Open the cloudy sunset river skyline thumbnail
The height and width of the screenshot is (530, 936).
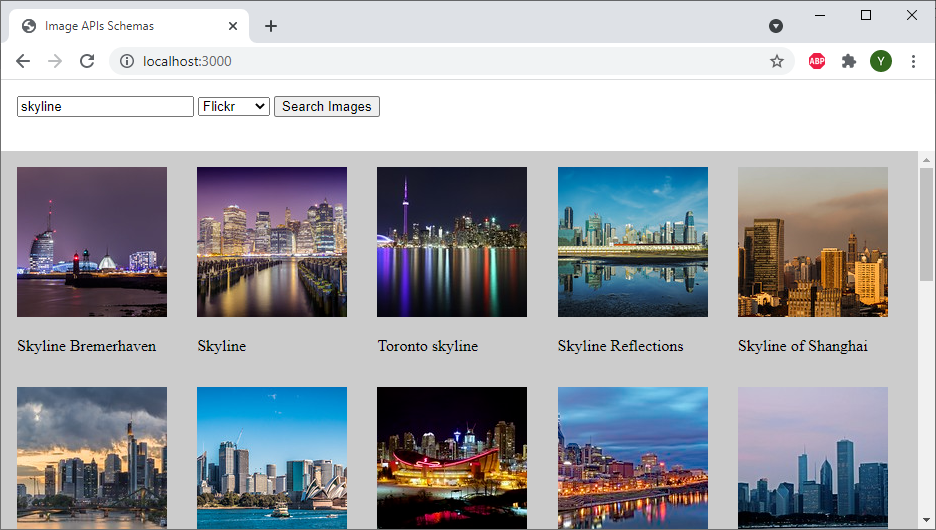(92, 458)
